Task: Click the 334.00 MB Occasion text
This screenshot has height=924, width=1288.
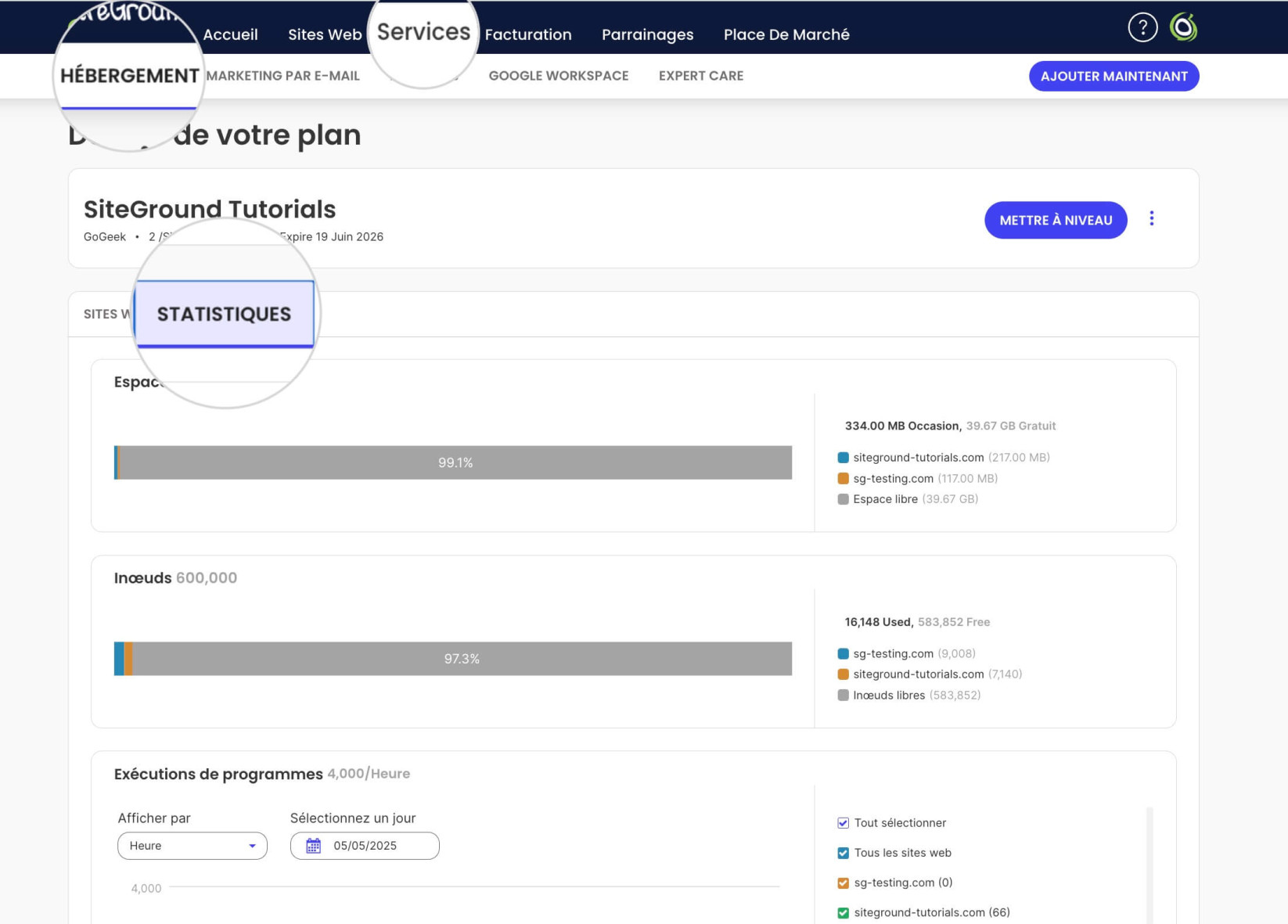Action: [x=902, y=426]
